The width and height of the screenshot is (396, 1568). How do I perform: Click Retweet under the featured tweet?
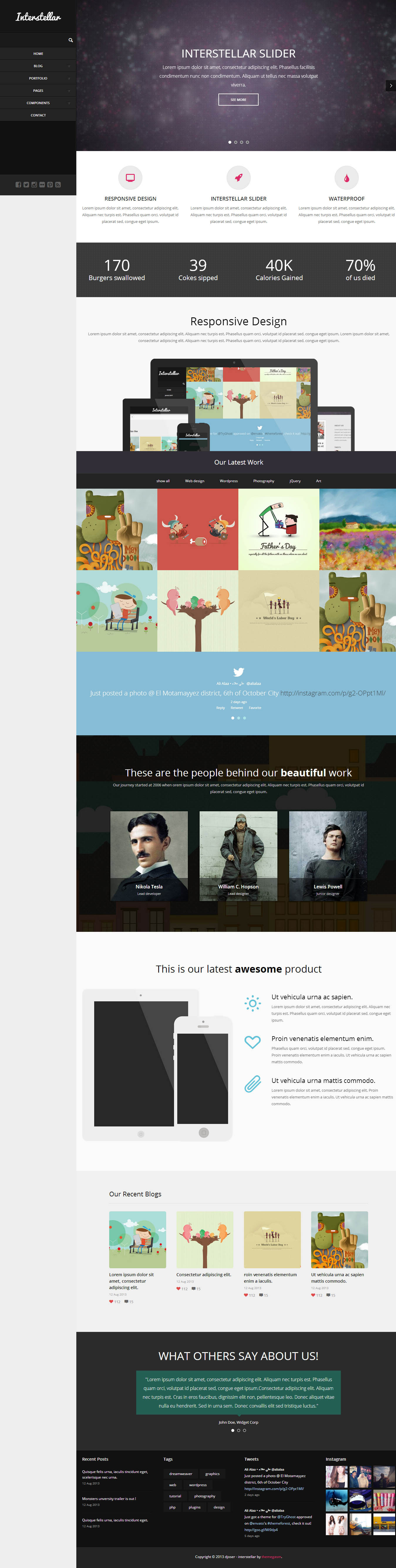tap(237, 708)
